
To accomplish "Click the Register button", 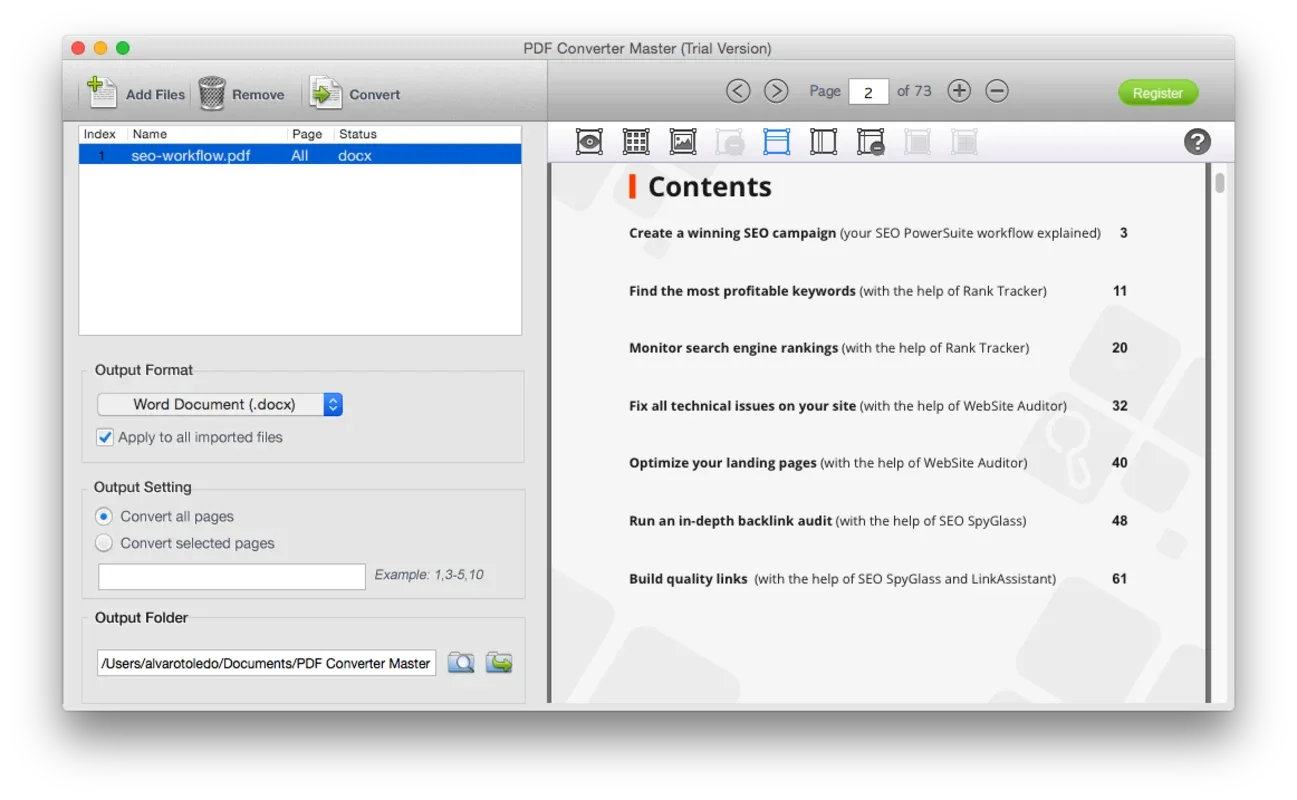I will 1158,93.
